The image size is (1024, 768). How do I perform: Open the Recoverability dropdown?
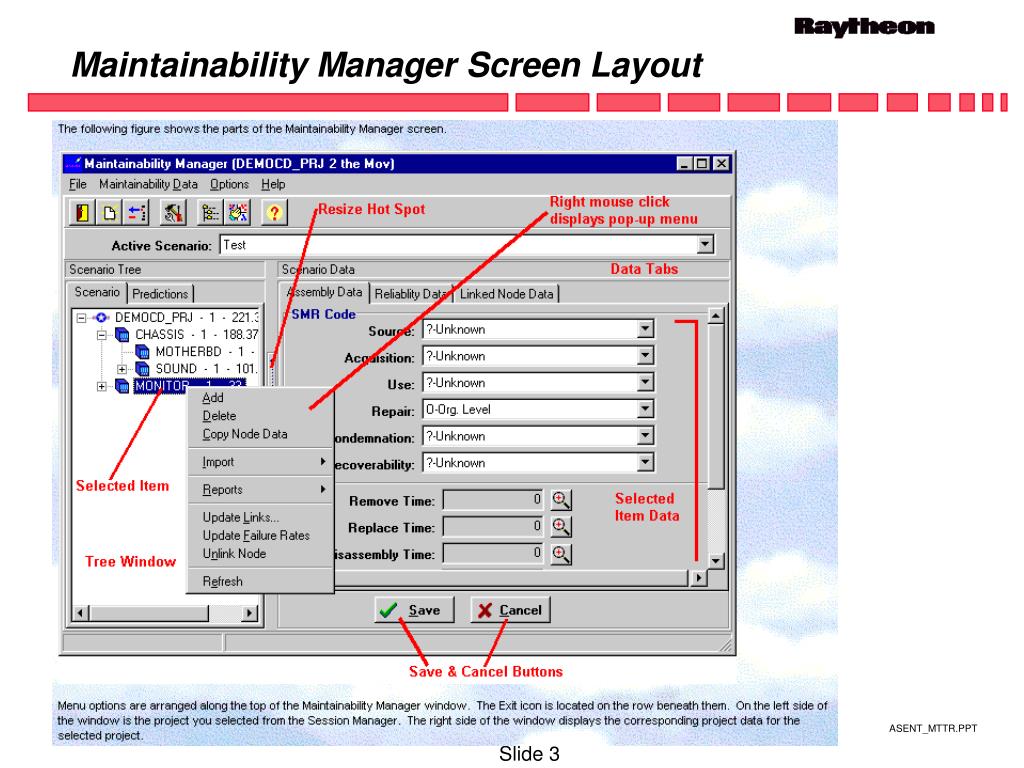(645, 463)
